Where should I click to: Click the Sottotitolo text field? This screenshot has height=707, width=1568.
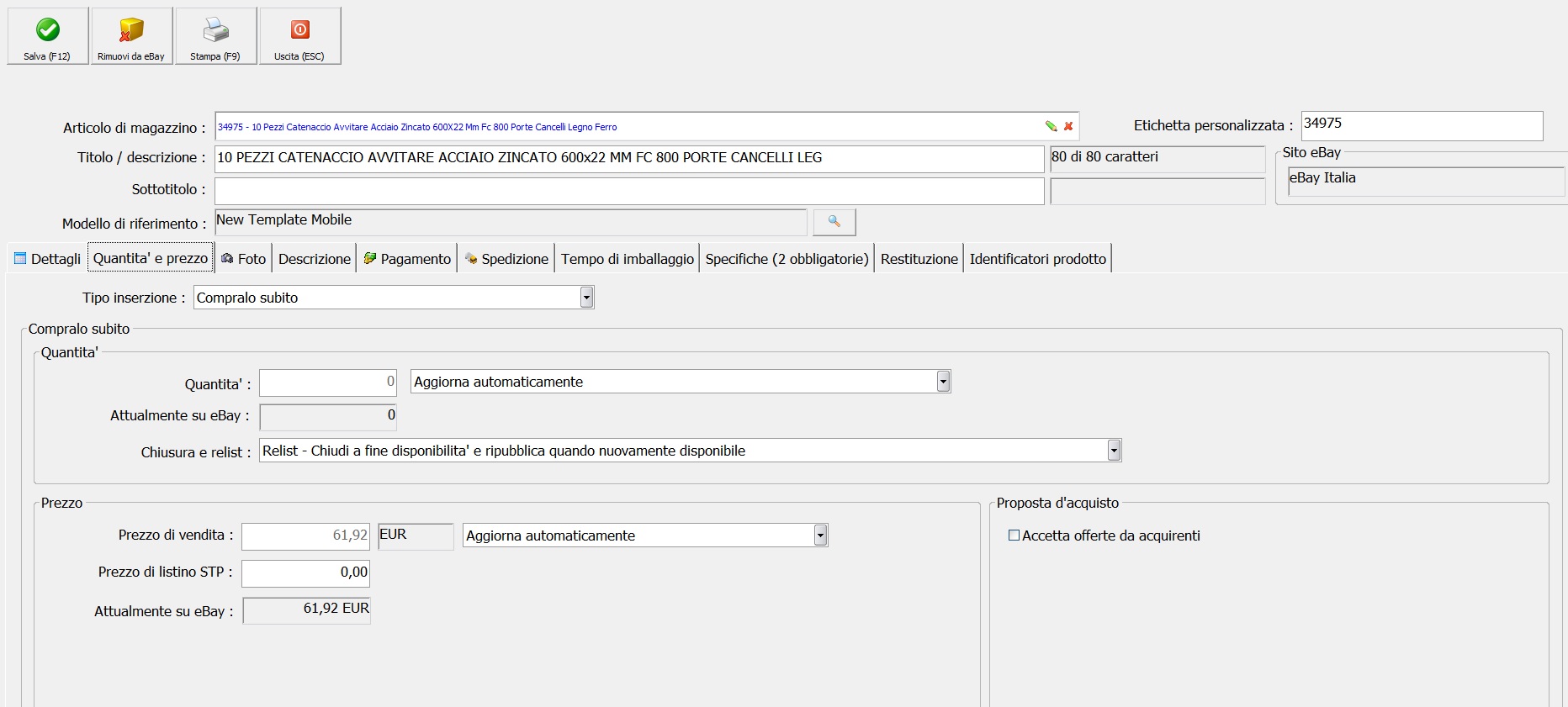628,191
